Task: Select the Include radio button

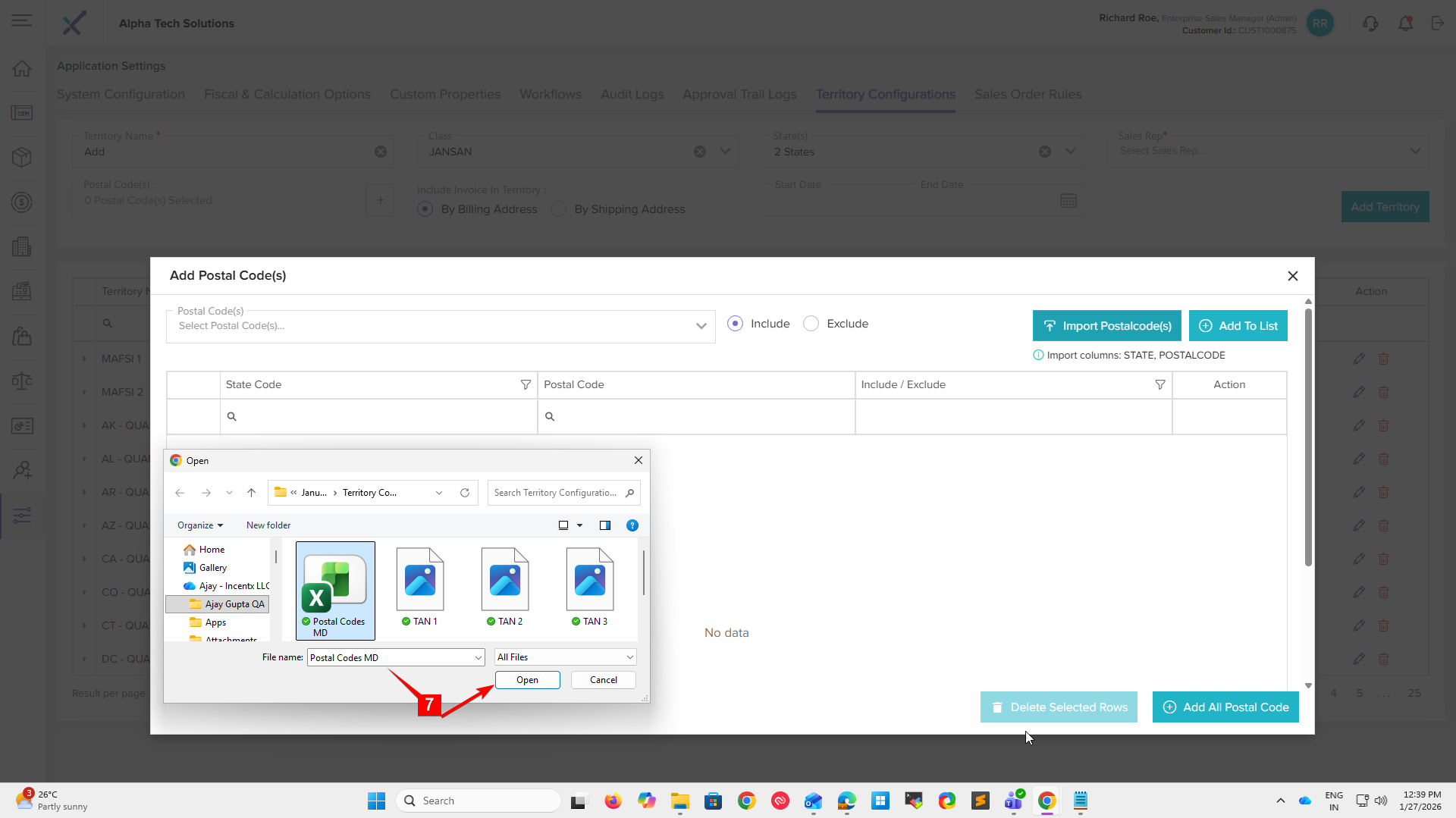Action: click(735, 324)
